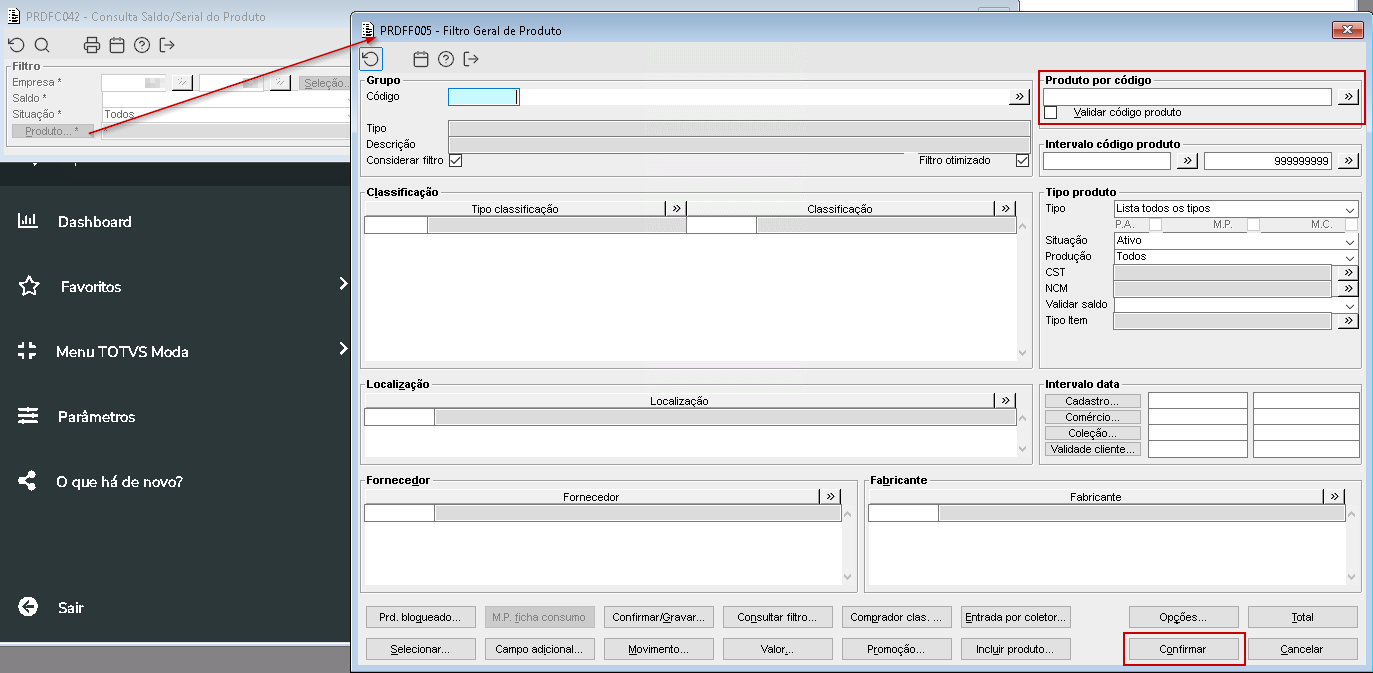
Task: Click help icon in Consulta Saldo window toolbar
Action: 142,45
